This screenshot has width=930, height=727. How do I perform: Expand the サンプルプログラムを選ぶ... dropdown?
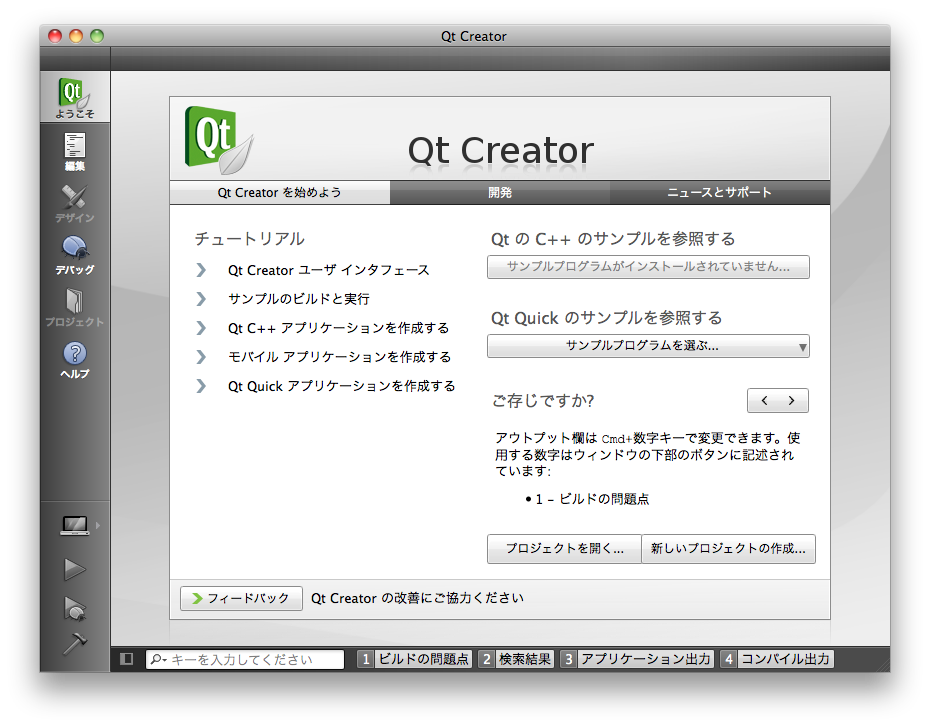(x=648, y=346)
